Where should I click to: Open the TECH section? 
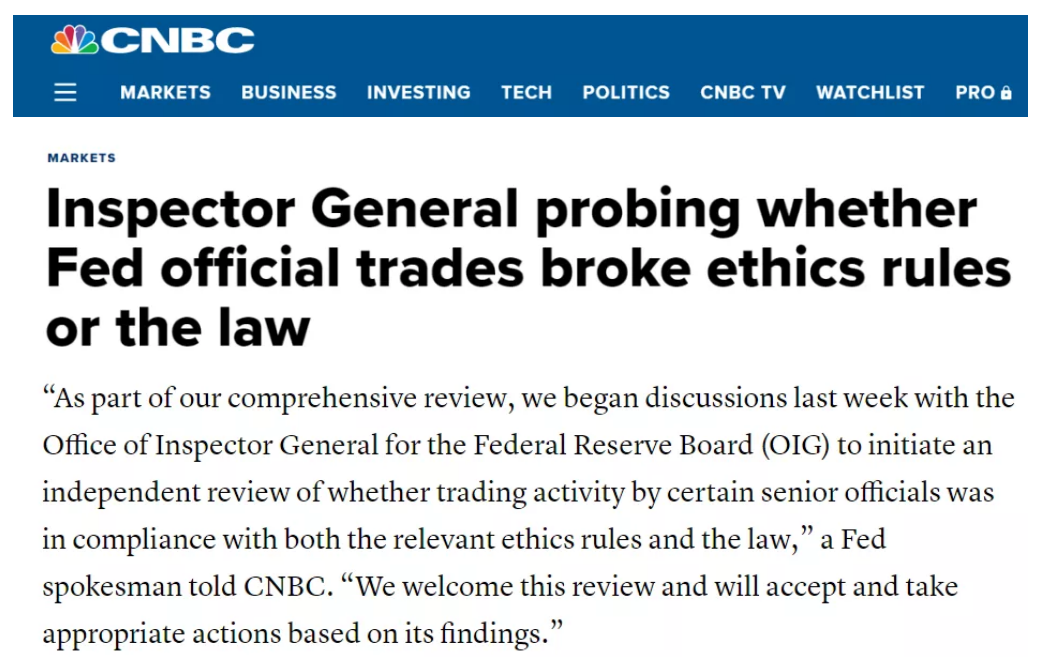(526, 93)
